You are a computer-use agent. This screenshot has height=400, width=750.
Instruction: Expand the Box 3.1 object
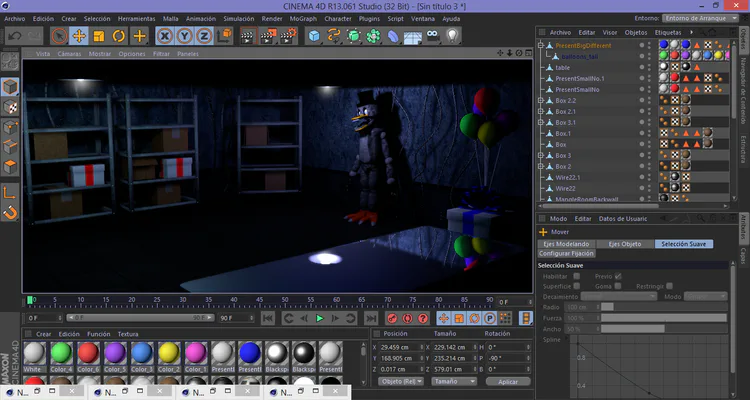[x=541, y=122]
